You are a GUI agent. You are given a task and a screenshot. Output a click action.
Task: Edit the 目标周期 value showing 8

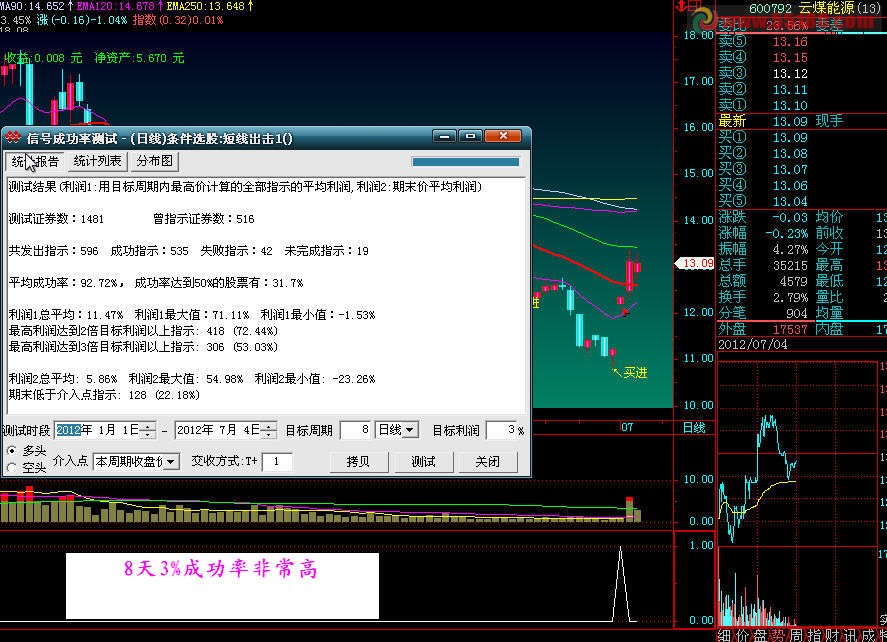(x=356, y=429)
